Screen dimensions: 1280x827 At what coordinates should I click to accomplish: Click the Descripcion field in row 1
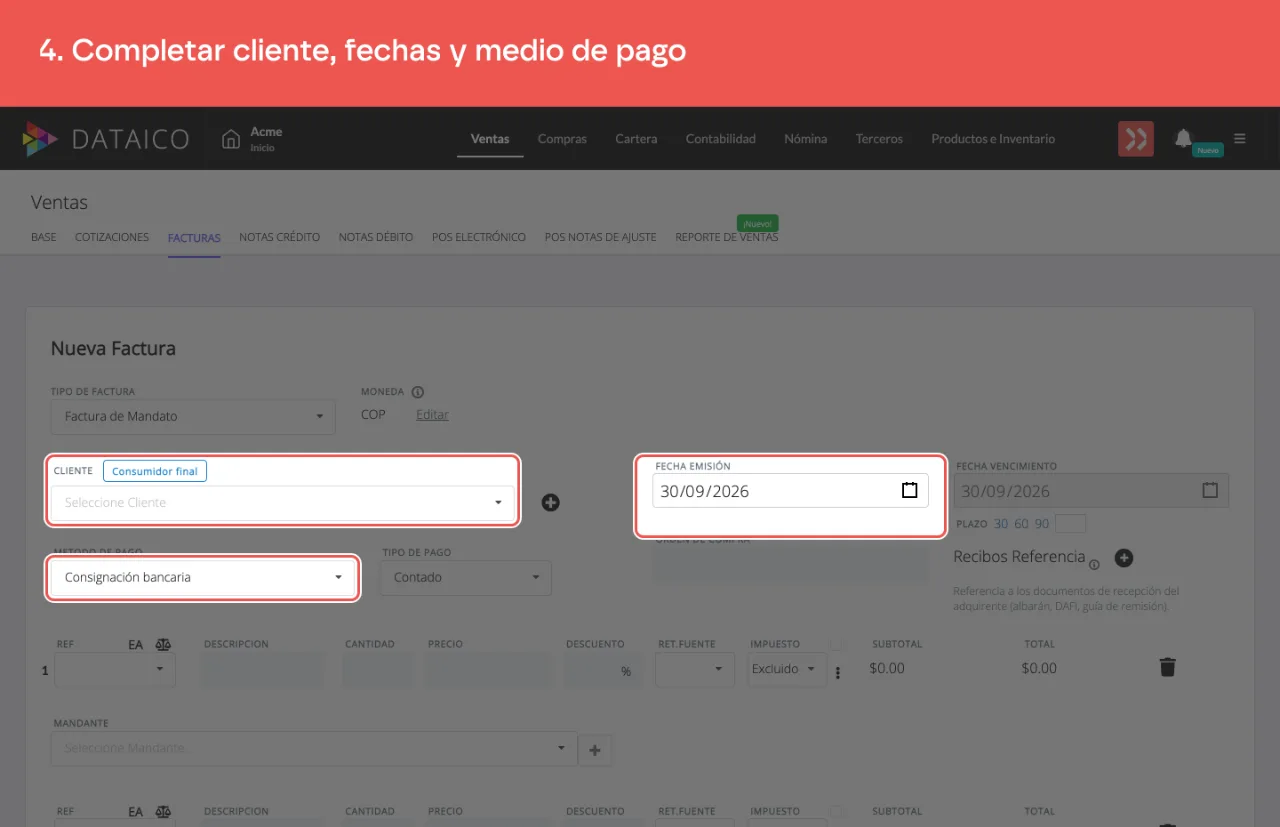tap(264, 670)
